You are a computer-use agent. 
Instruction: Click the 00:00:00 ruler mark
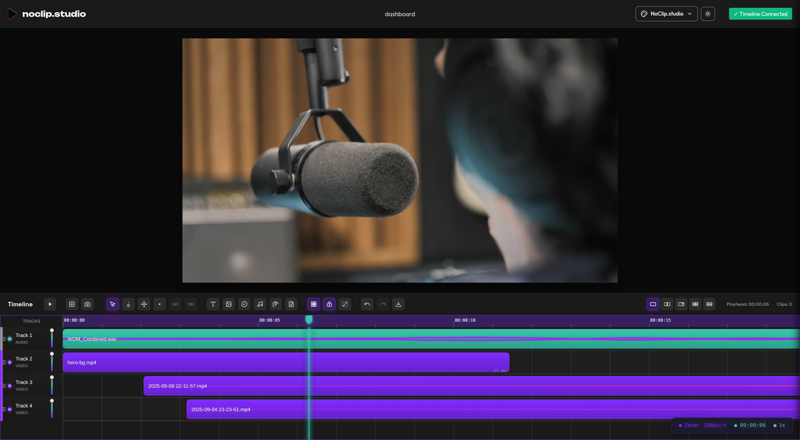click(74, 321)
